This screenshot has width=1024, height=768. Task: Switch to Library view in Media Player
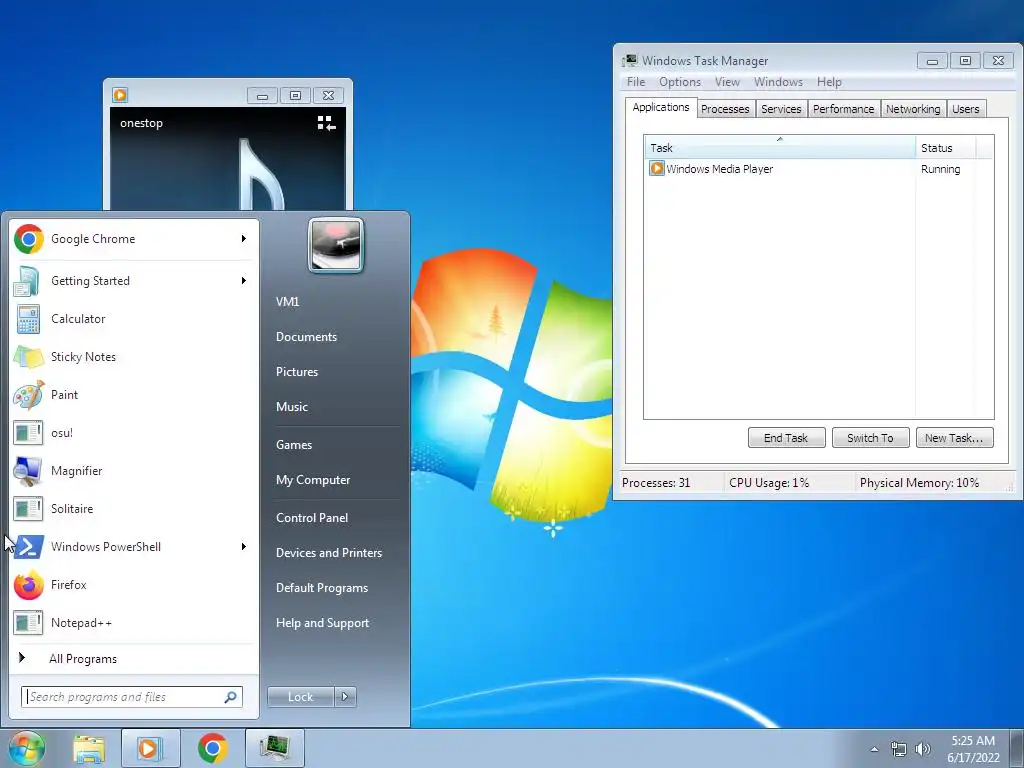coord(327,123)
